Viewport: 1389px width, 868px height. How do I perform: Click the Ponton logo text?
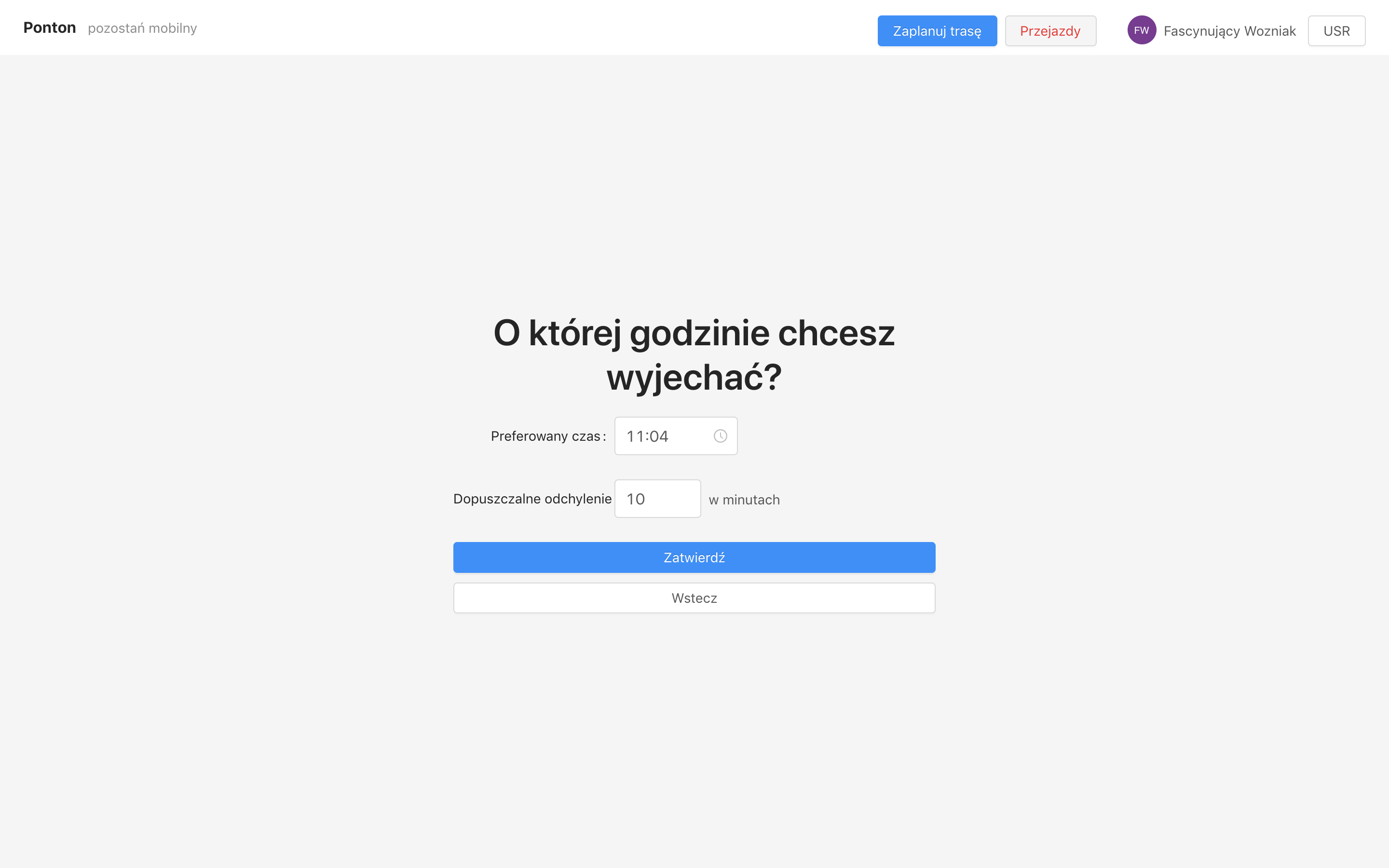coord(49,27)
